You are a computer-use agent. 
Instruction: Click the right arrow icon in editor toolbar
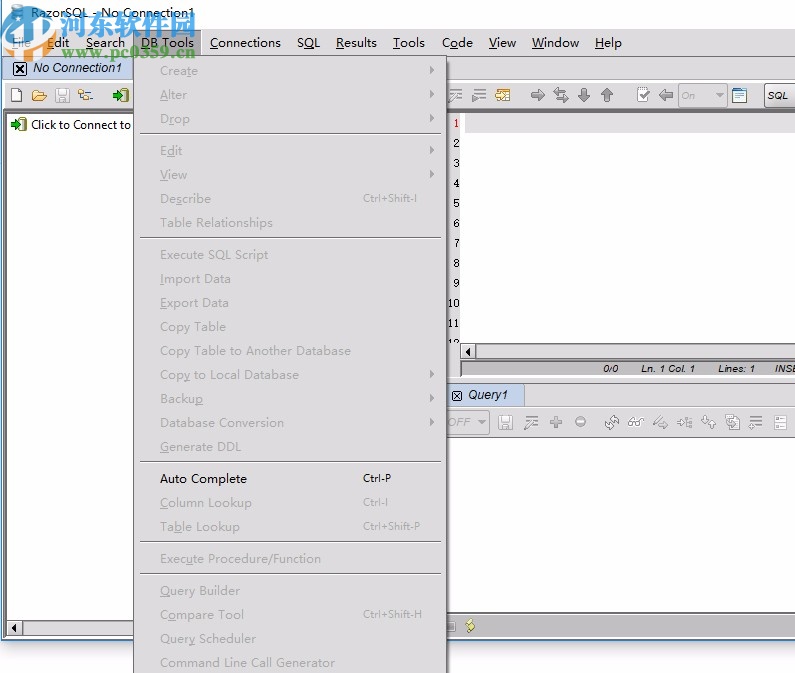537,95
